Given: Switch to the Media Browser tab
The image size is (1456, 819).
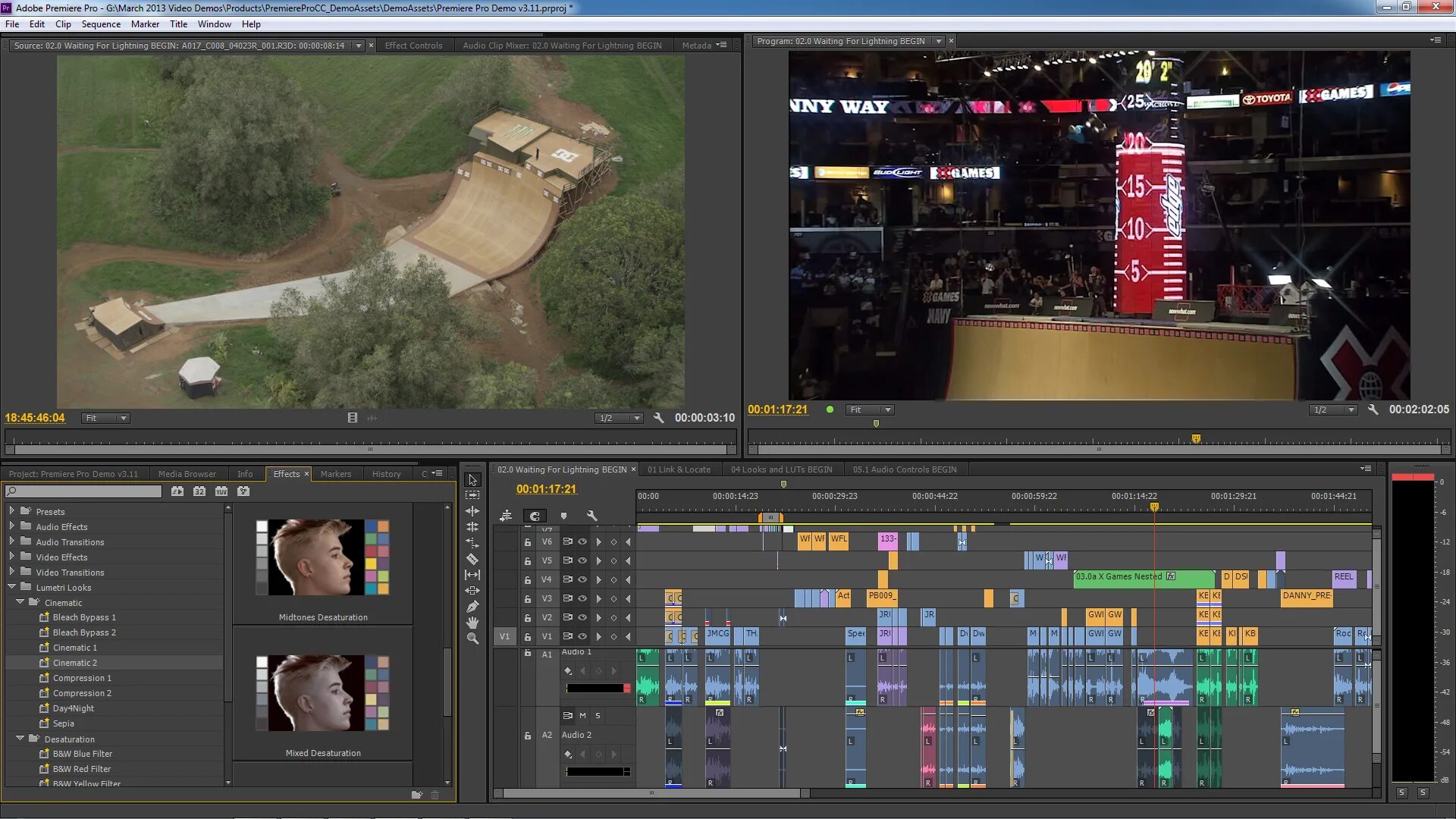Looking at the screenshot, I should (187, 474).
